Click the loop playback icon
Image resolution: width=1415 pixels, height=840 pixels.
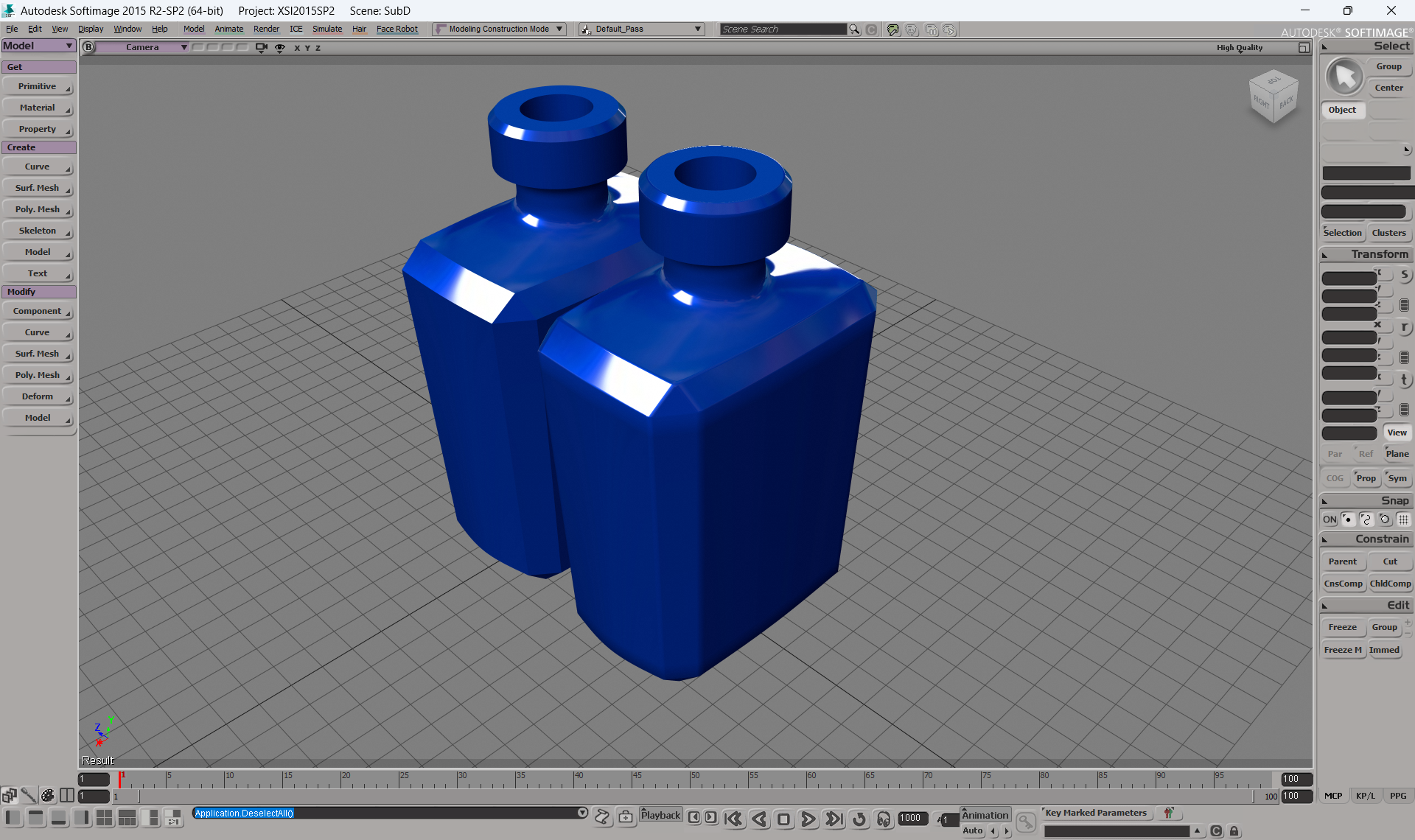pyautogui.click(x=859, y=819)
